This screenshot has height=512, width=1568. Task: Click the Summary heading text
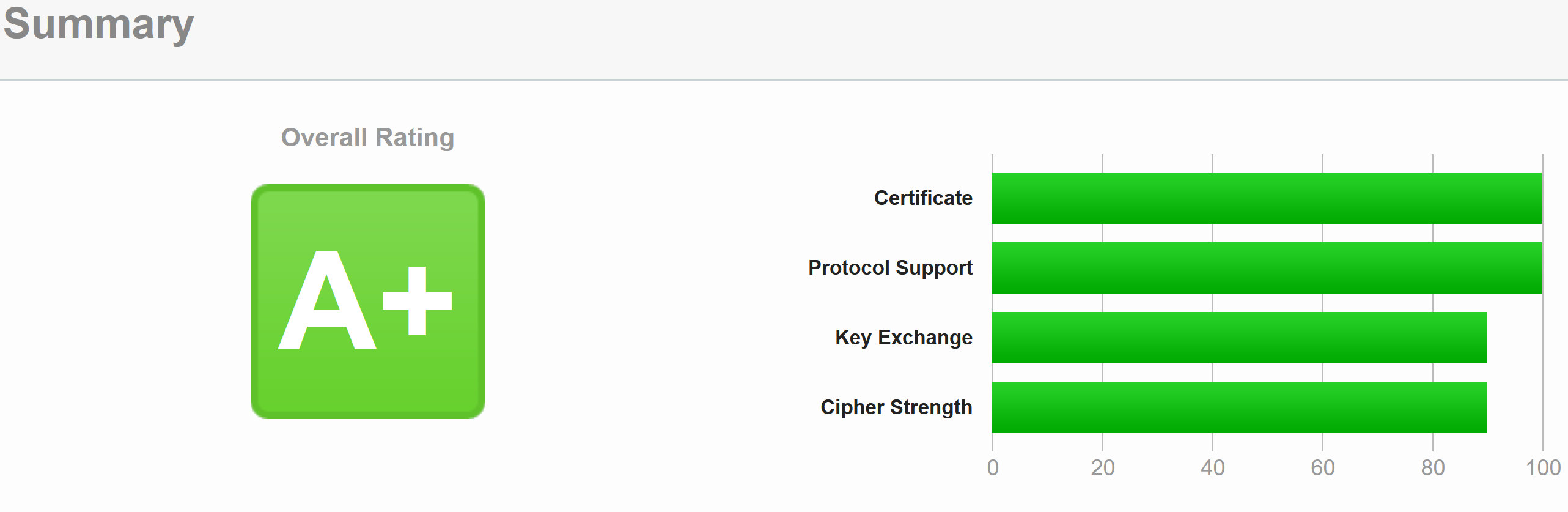[x=98, y=24]
